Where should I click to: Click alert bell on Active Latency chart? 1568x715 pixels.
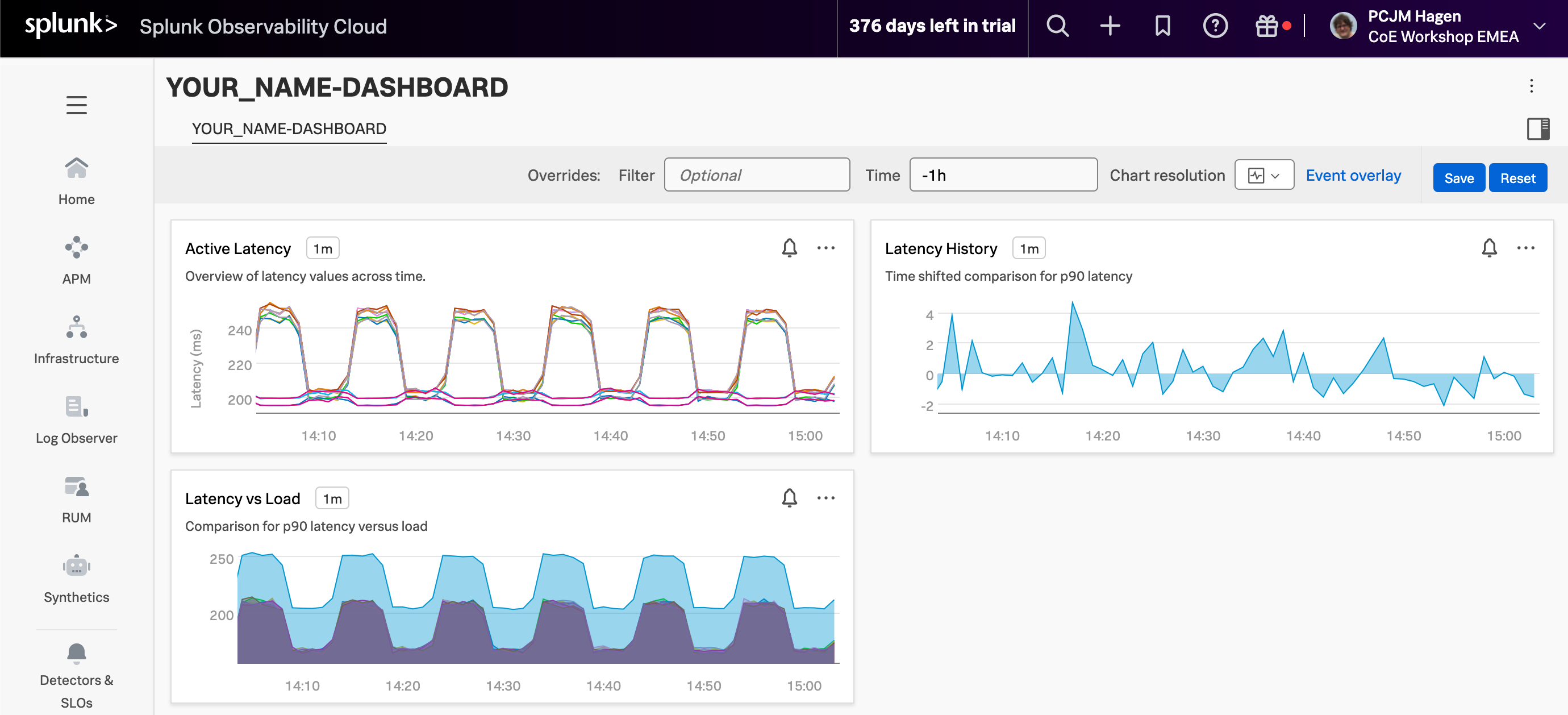tap(790, 248)
